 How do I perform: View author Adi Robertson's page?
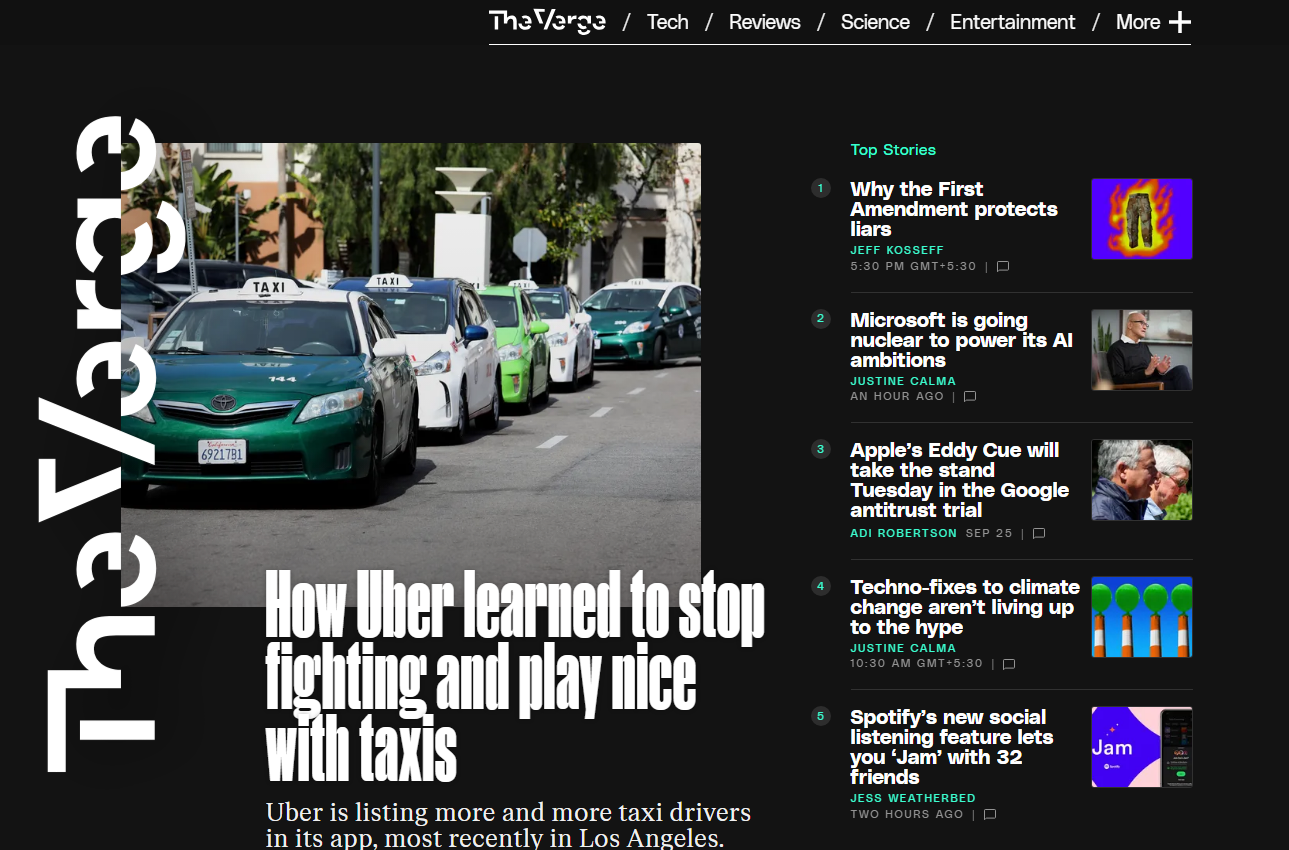tap(903, 533)
